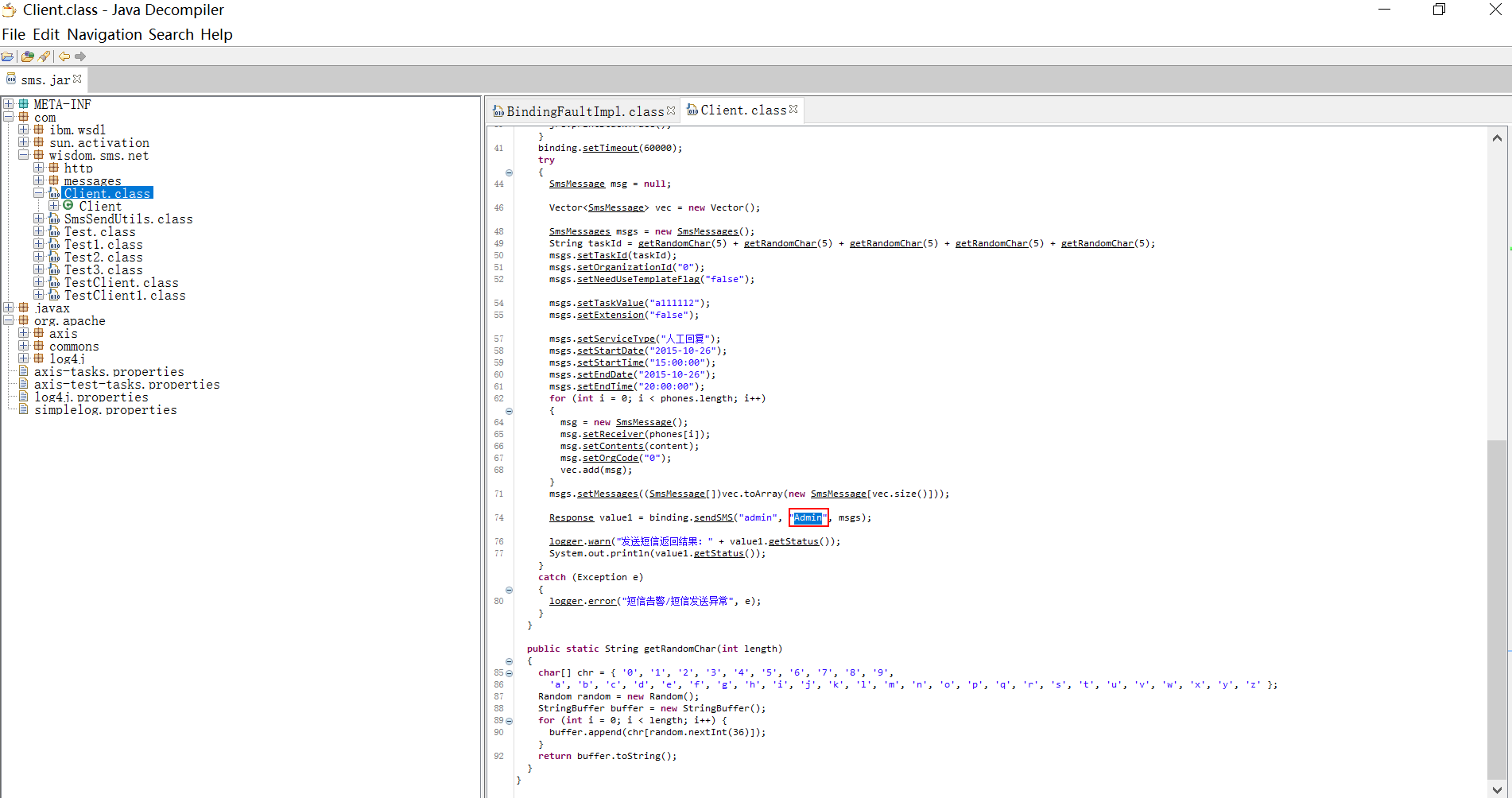
Task: Follow the setReceiver method link
Action: pyautogui.click(x=613, y=435)
